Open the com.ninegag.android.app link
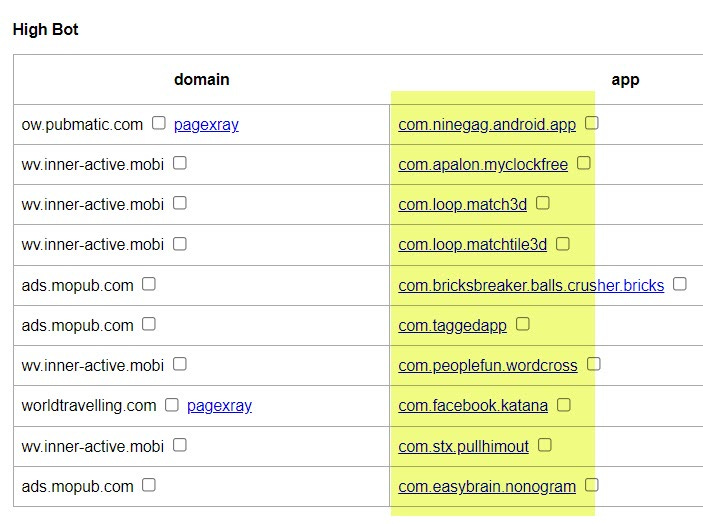Viewport: 703px width, 524px height. pyautogui.click(x=487, y=125)
